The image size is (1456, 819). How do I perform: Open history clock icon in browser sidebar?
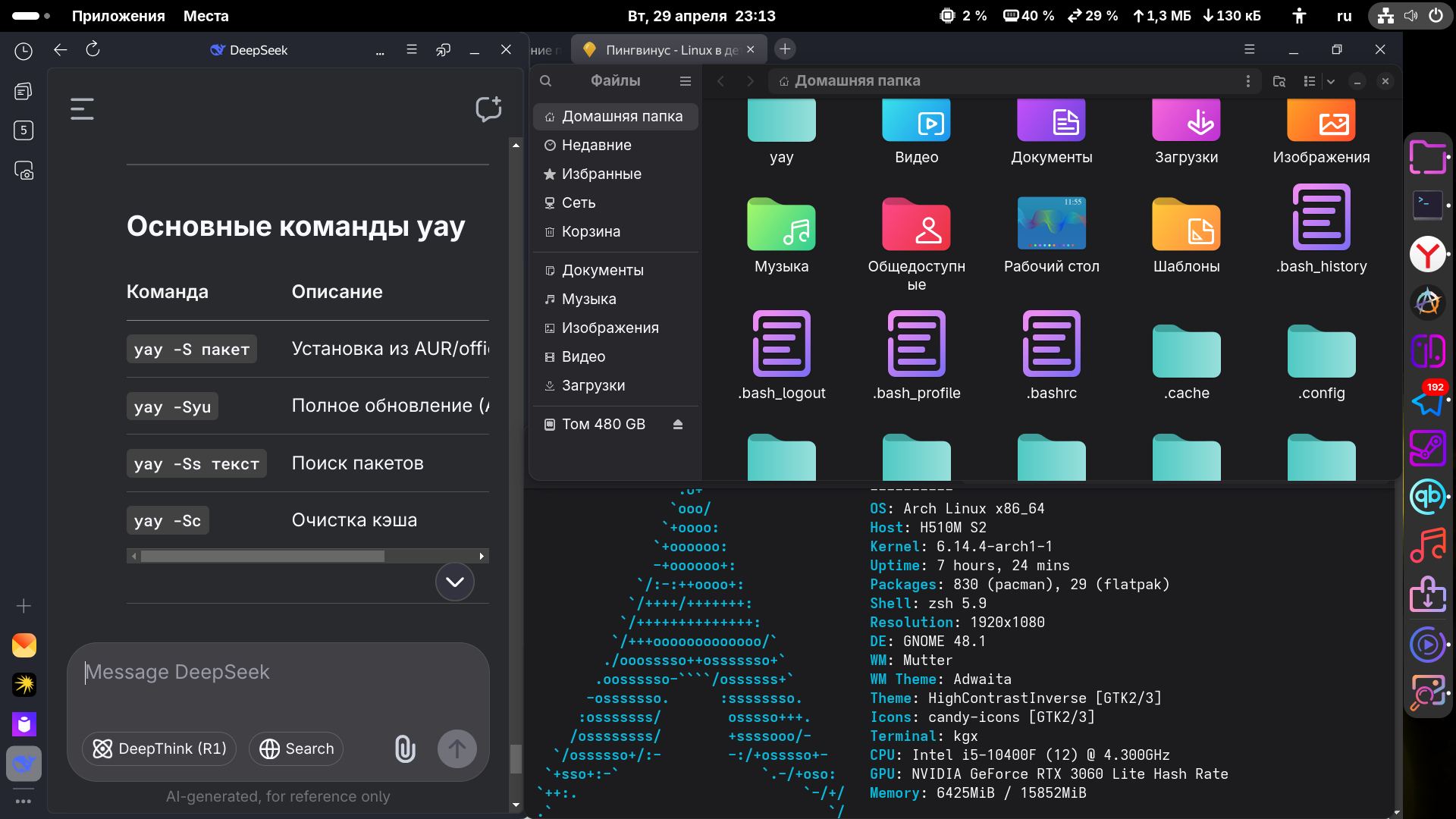pyautogui.click(x=24, y=52)
